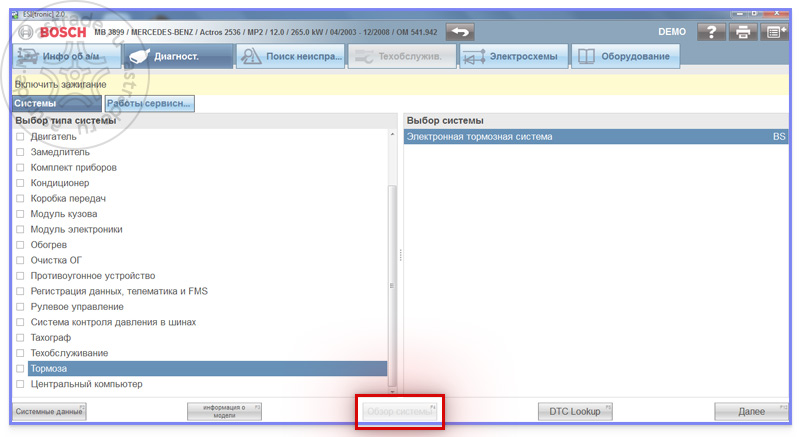Screen dimensions: 799x437
Task: Switch to the Диагност. tab
Action: pos(178,56)
